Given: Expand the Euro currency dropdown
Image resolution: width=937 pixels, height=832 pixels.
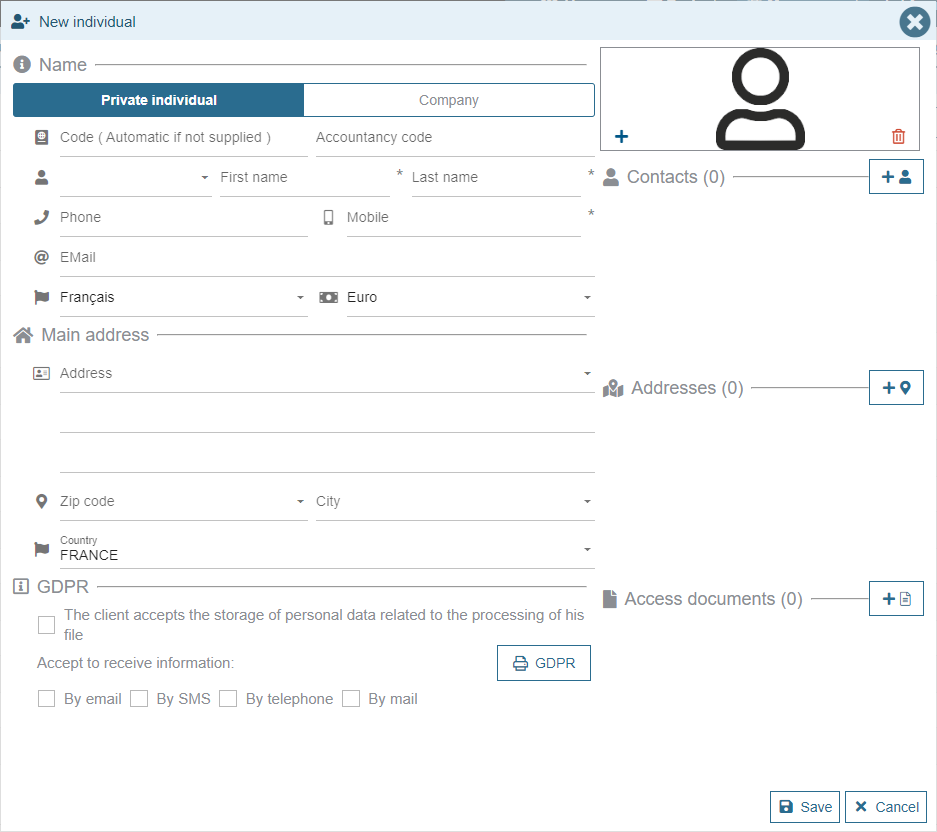Looking at the screenshot, I should (x=468, y=298).
